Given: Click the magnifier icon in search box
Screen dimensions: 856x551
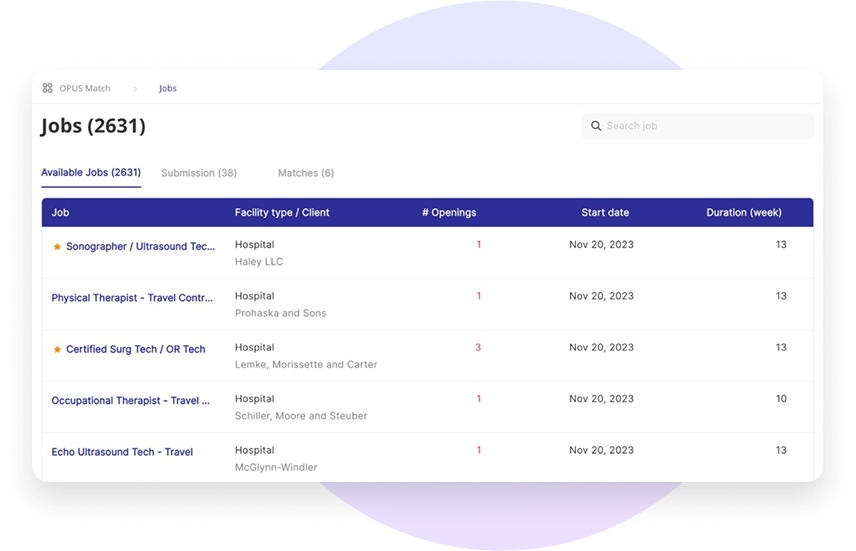Looking at the screenshot, I should pyautogui.click(x=596, y=126).
